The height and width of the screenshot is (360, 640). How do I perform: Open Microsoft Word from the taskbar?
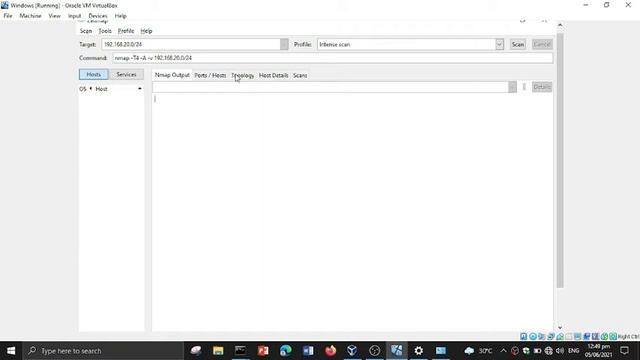[308, 351]
